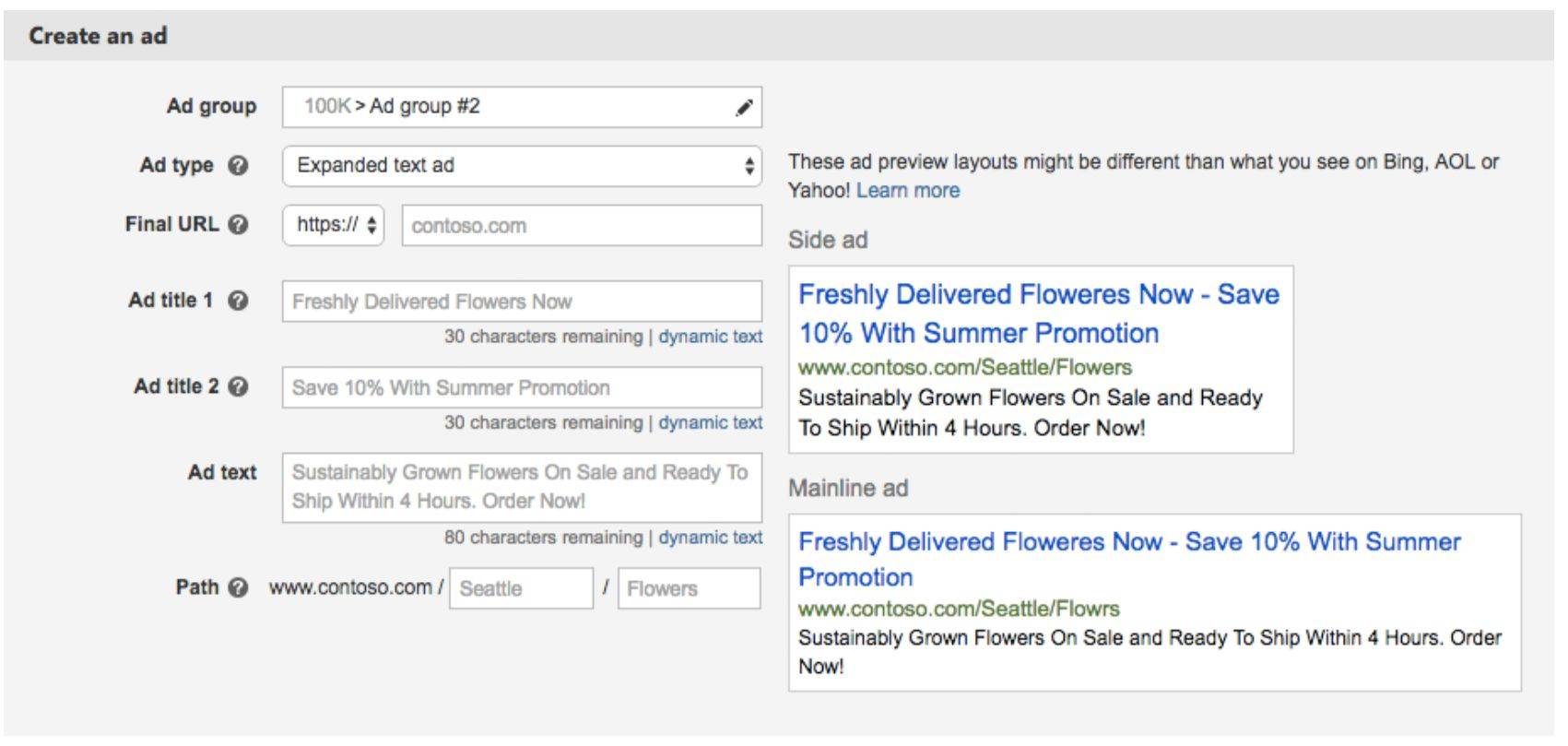
Task: Click dynamic text link under Ad text
Action: click(710, 538)
